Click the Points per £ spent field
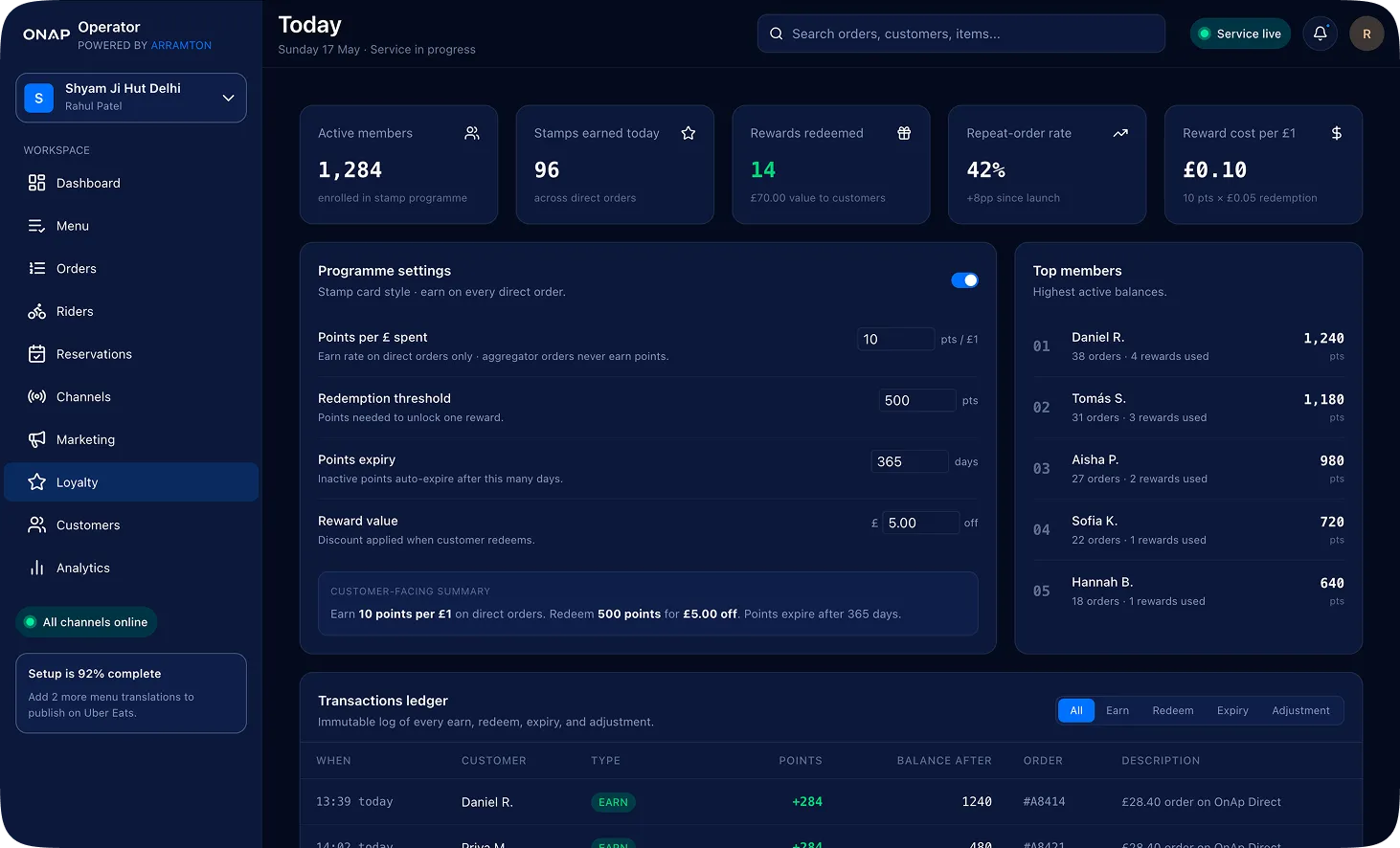 coord(895,339)
